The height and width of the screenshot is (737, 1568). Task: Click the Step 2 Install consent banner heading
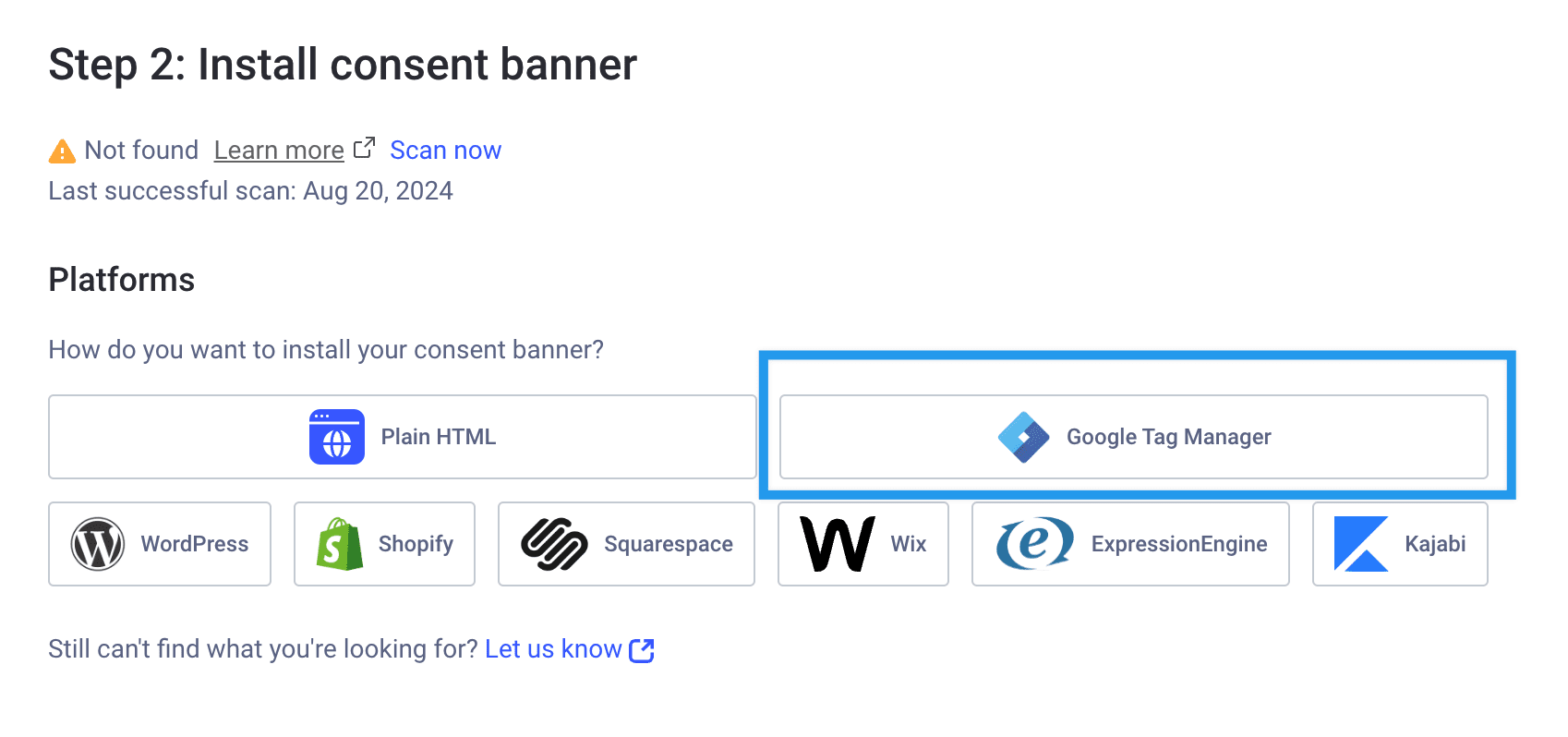(x=343, y=65)
